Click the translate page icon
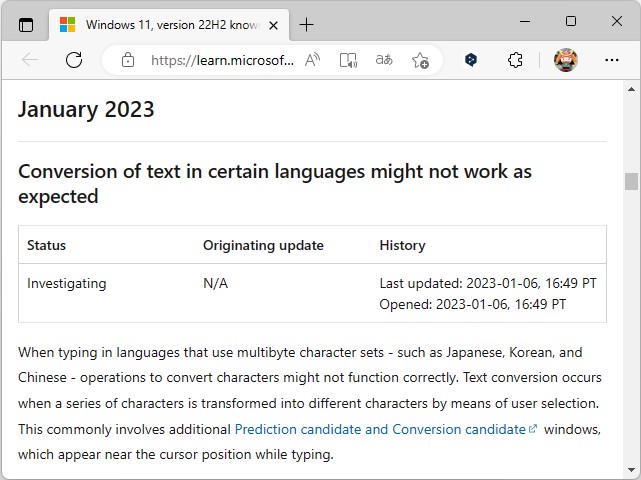 [384, 60]
